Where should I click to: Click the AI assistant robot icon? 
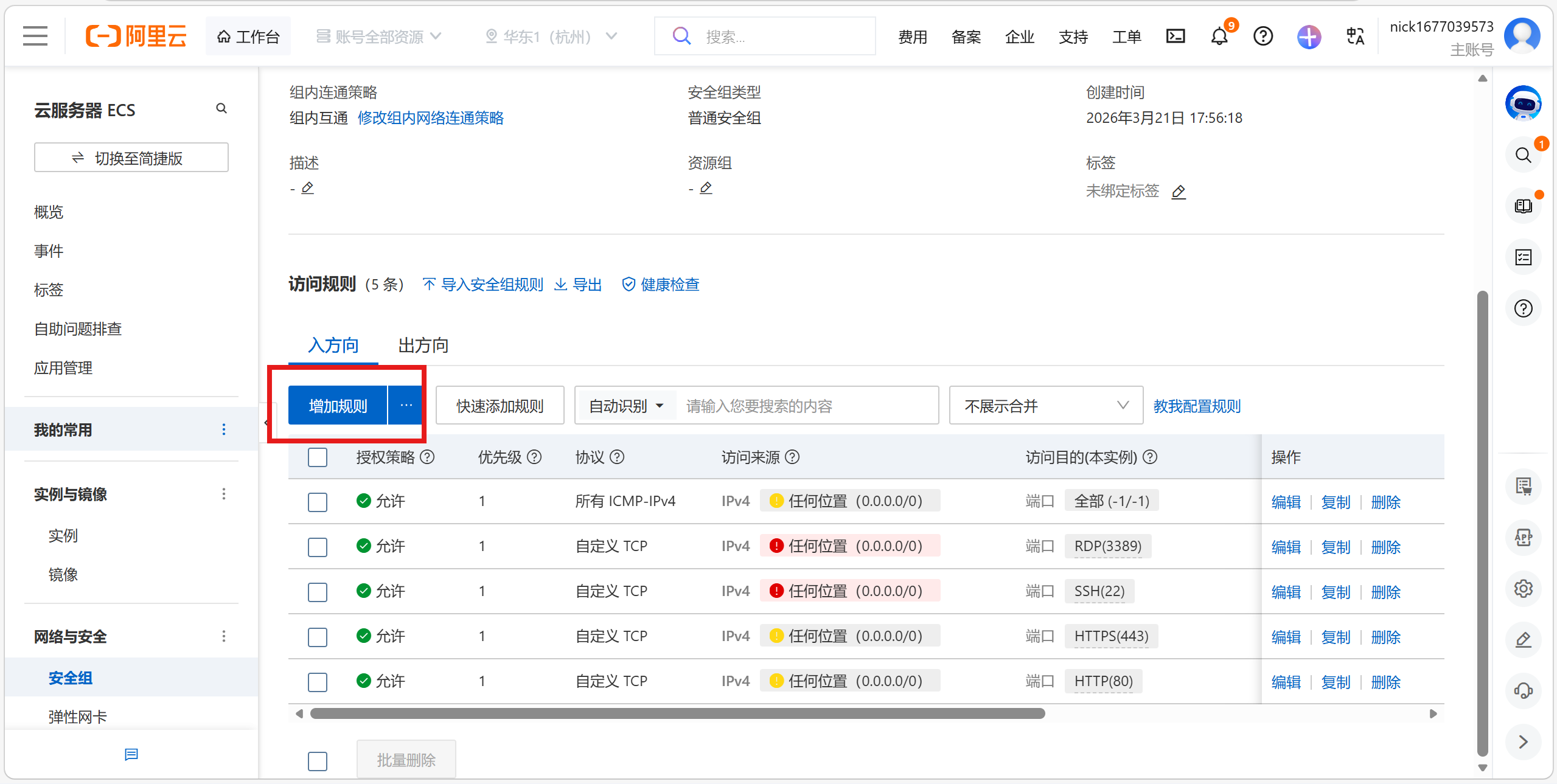[1523, 103]
